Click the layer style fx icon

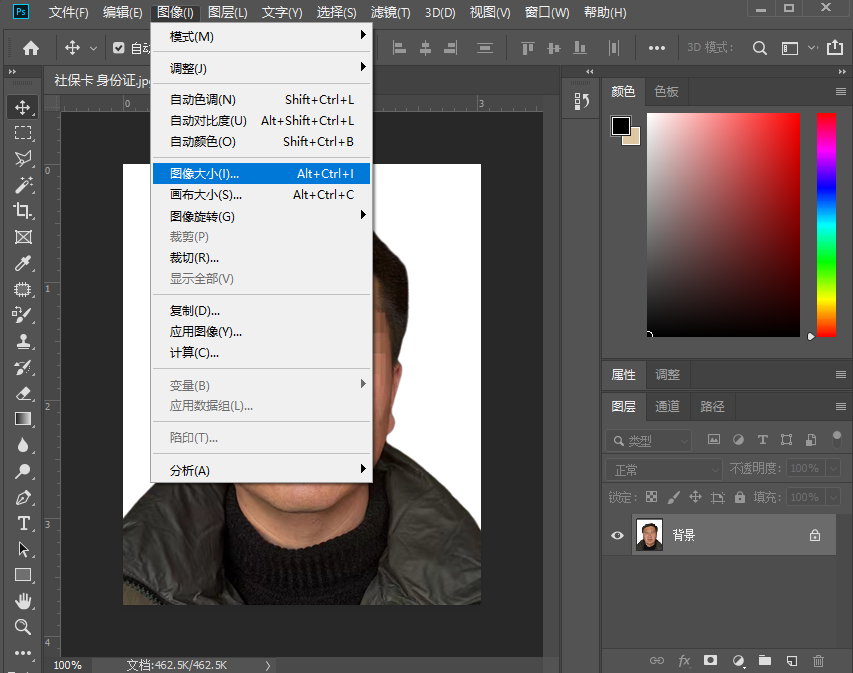coord(684,660)
